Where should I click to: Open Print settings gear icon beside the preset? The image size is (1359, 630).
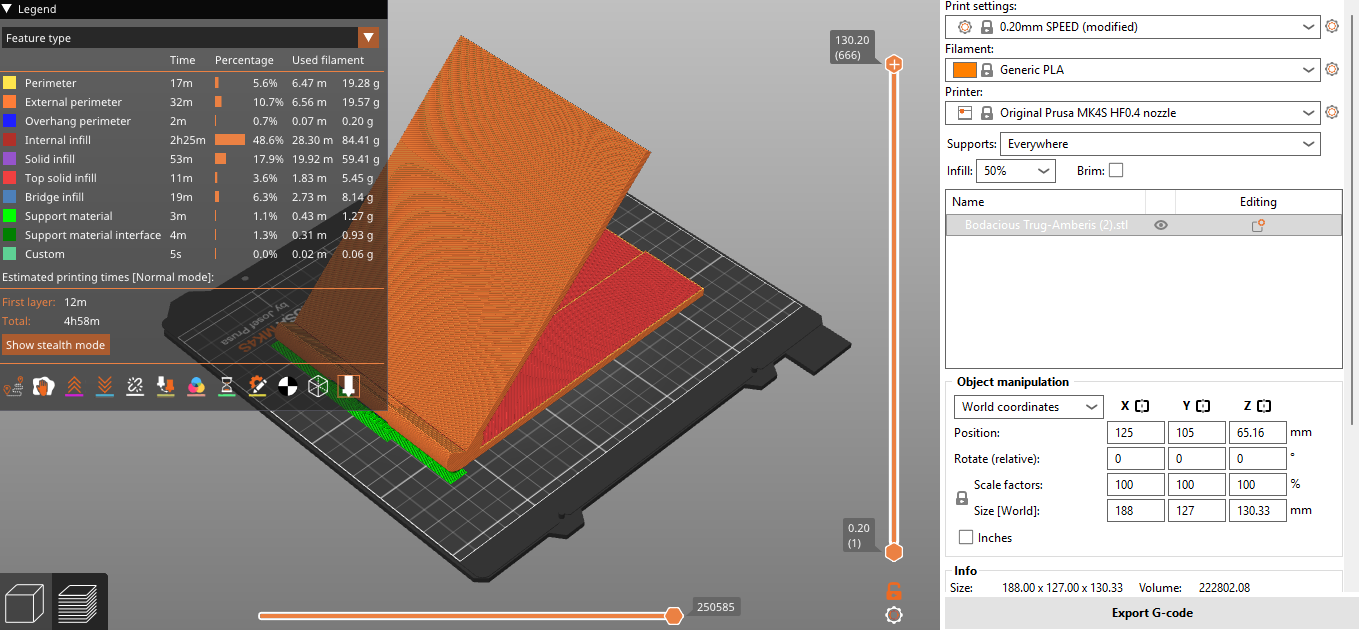click(1331, 27)
